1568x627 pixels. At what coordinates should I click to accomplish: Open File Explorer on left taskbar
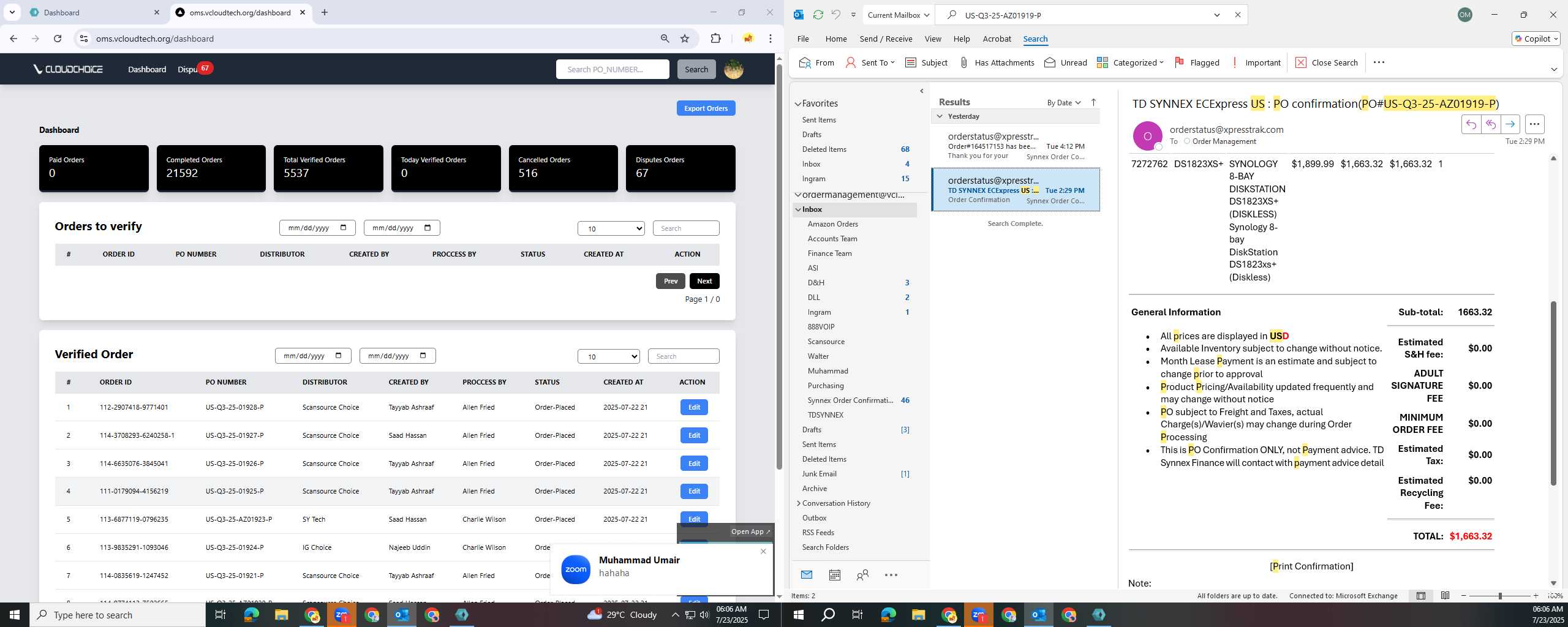(x=281, y=615)
